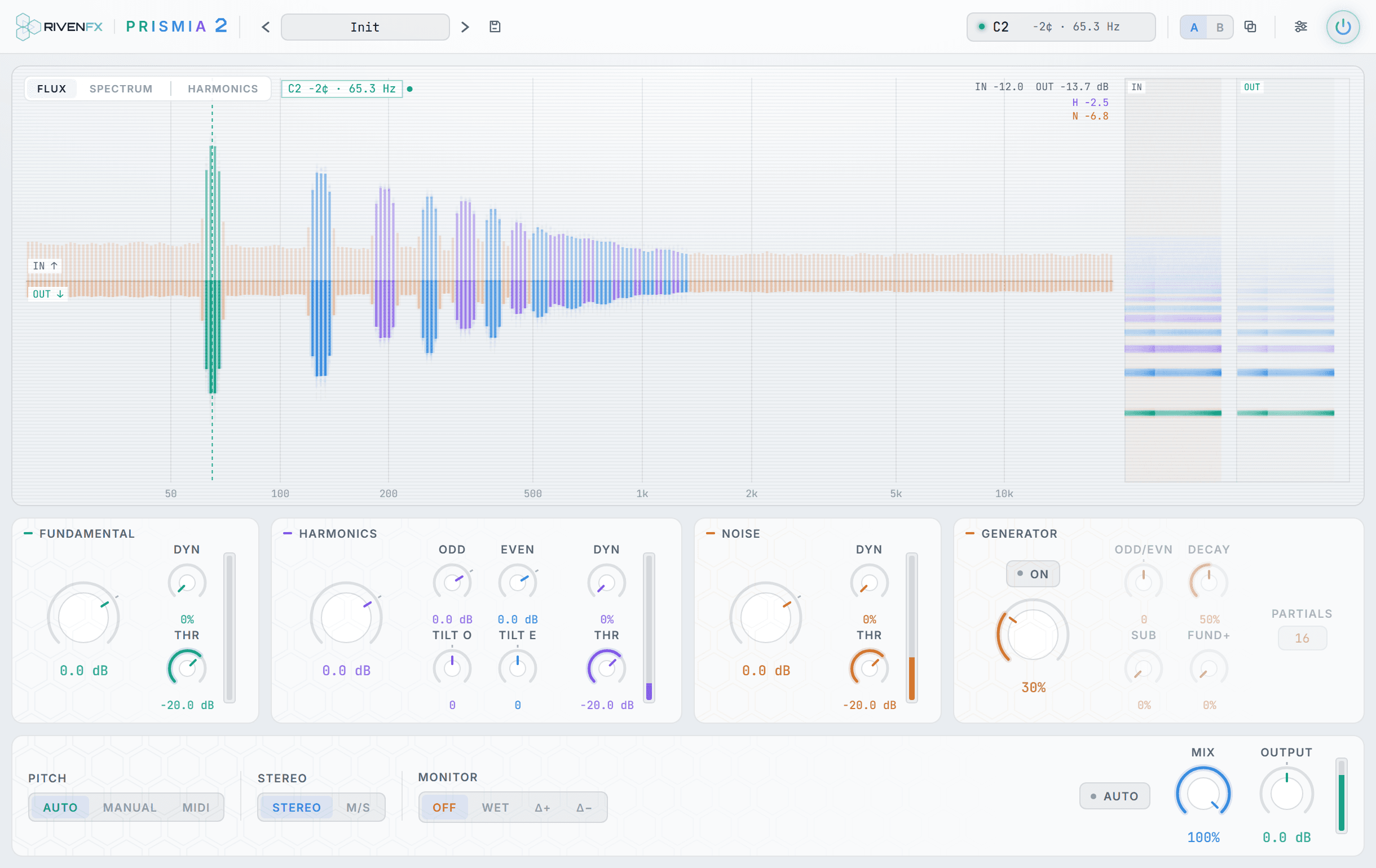1376x868 pixels.
Task: Toggle the Generator ON button
Action: pyautogui.click(x=1033, y=574)
